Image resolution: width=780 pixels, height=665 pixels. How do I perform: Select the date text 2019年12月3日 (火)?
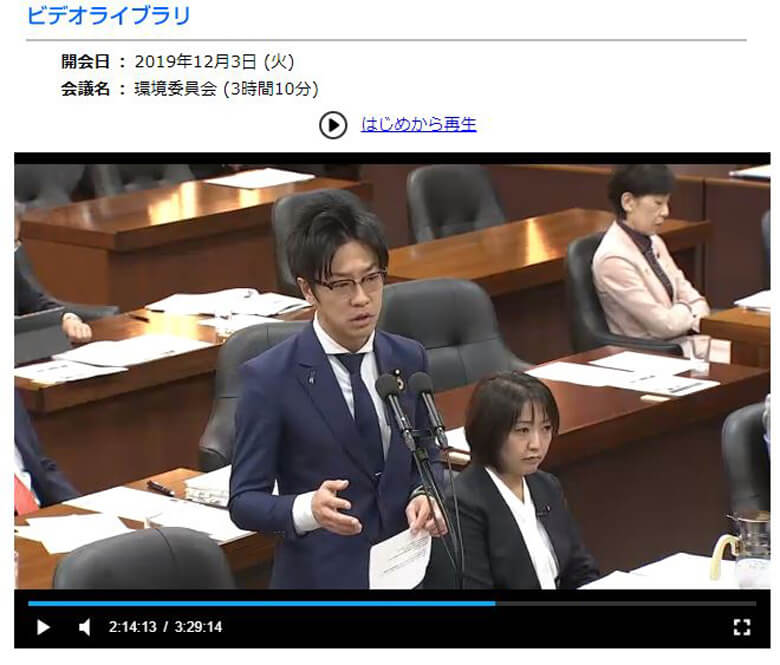pyautogui.click(x=214, y=62)
